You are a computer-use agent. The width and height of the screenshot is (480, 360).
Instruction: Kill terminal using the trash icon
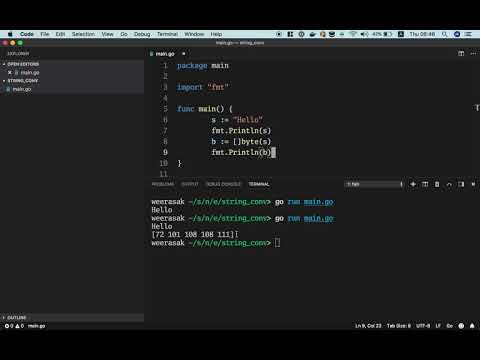click(437, 184)
